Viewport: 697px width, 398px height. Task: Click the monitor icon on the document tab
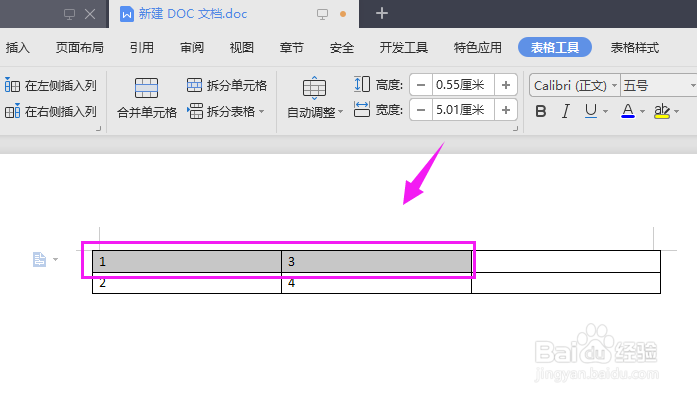tap(322, 14)
